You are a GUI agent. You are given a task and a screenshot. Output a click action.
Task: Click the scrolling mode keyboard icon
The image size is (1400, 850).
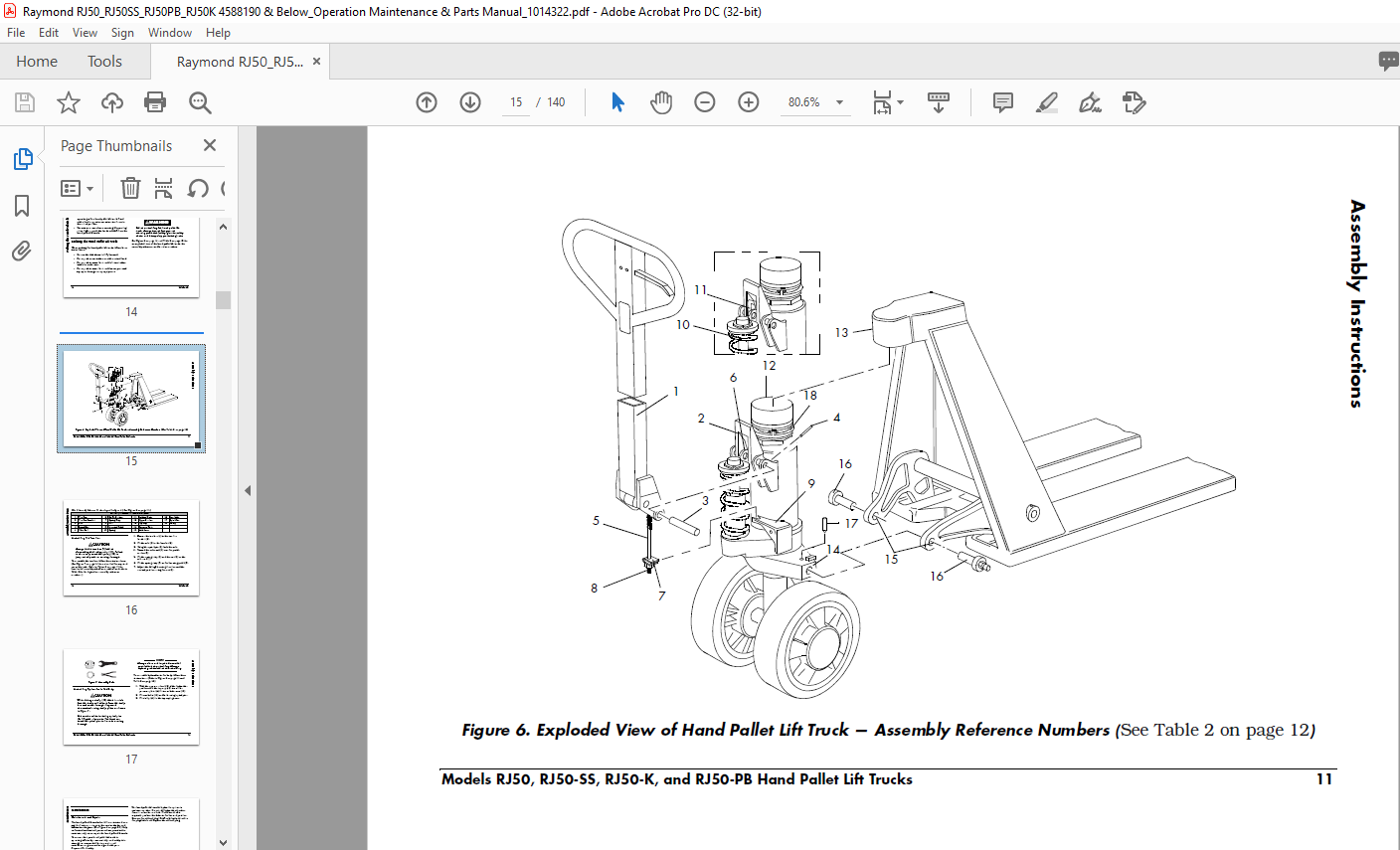(x=939, y=102)
